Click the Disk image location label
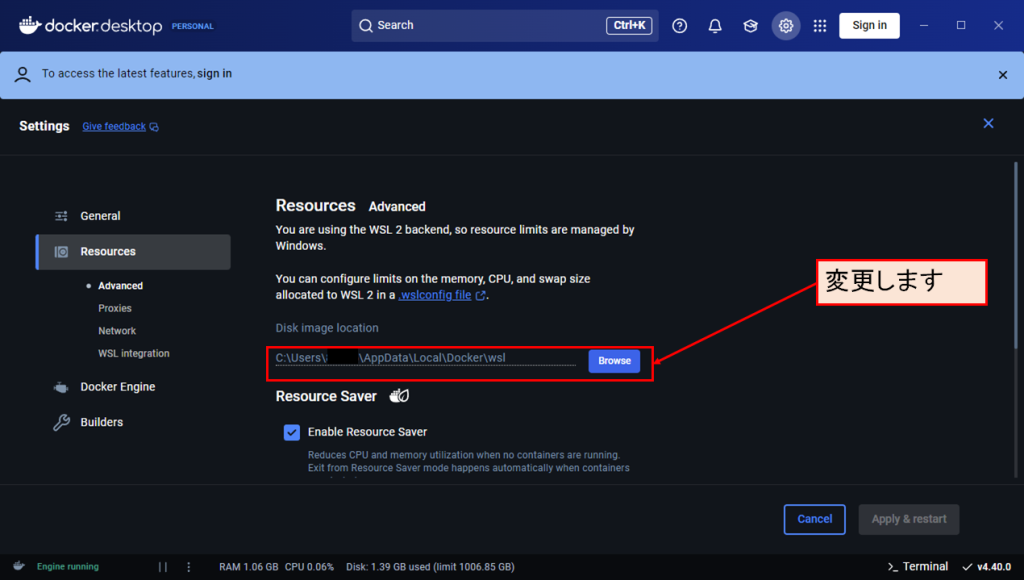The width and height of the screenshot is (1024, 580). [327, 329]
